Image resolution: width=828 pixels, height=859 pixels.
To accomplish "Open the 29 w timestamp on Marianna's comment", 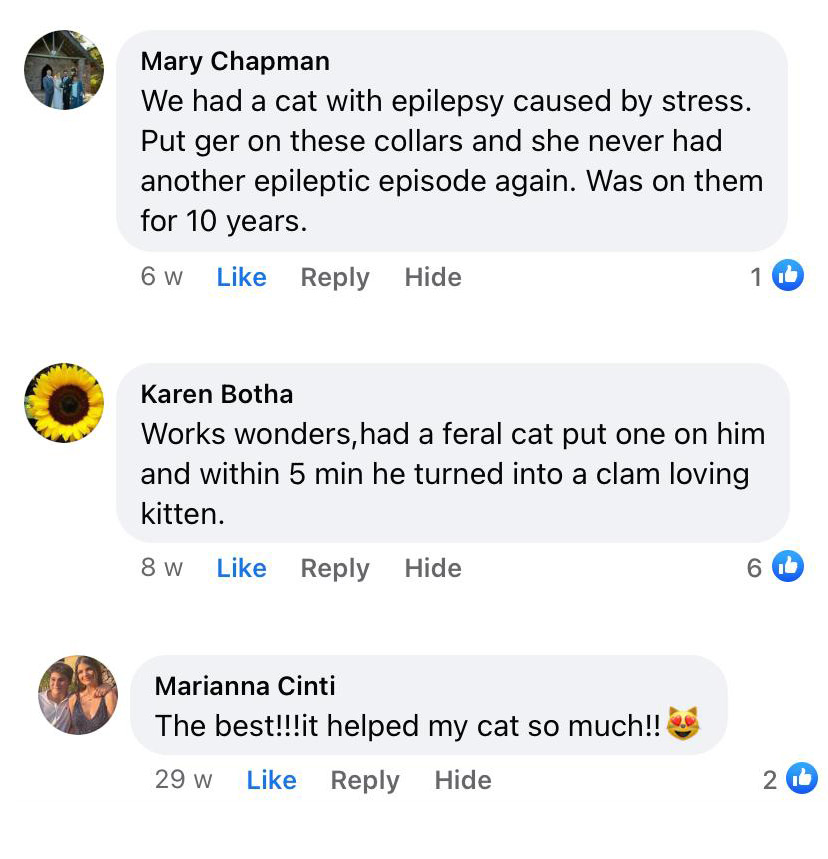I will 184,780.
